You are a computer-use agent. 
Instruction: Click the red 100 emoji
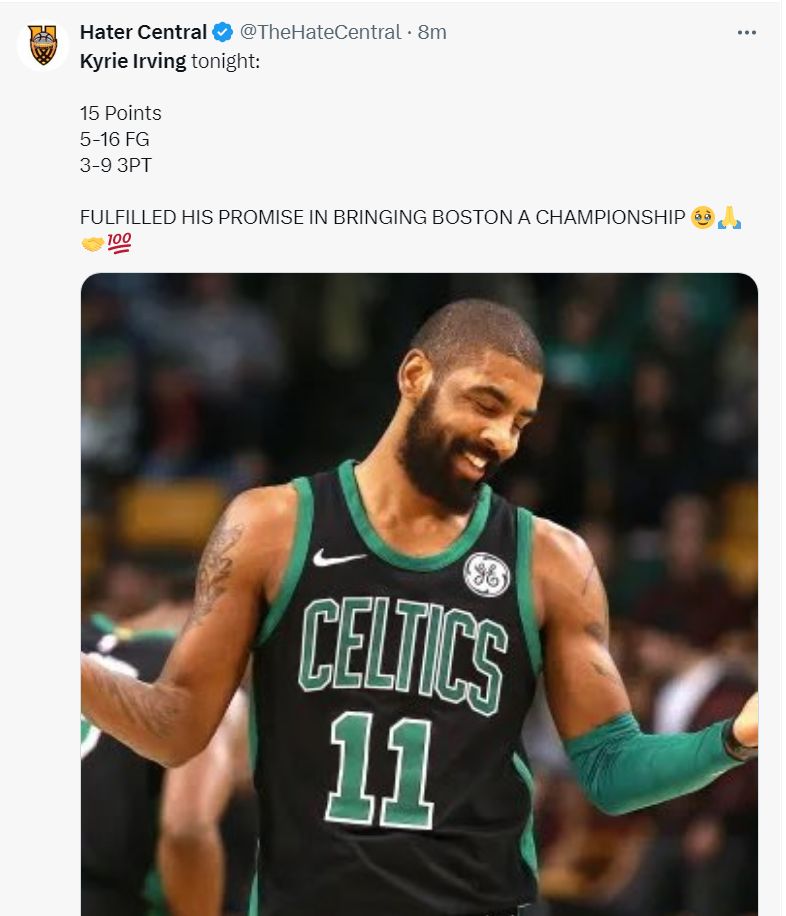pos(119,243)
